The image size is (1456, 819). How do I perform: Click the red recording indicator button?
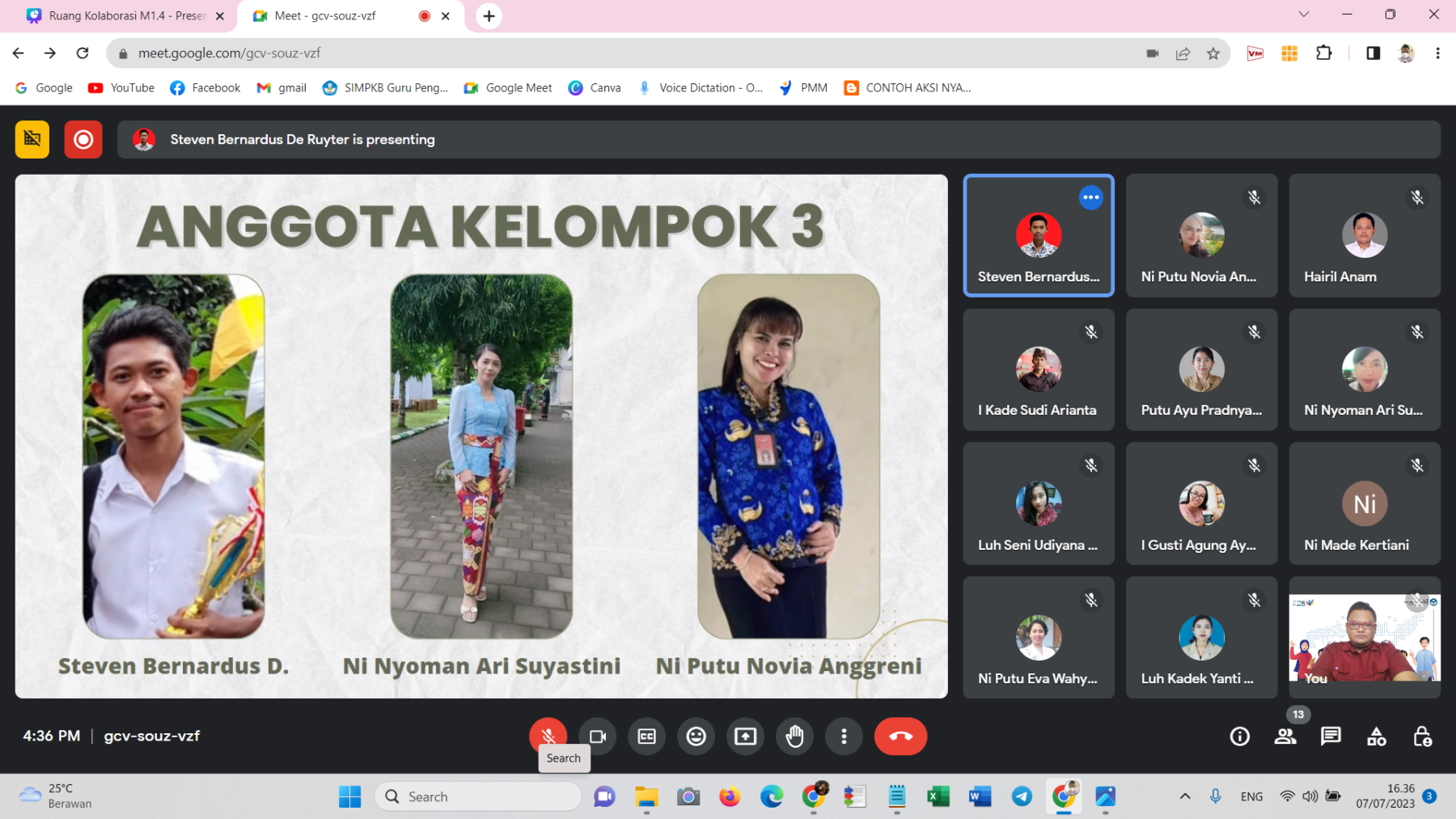pyautogui.click(x=83, y=140)
